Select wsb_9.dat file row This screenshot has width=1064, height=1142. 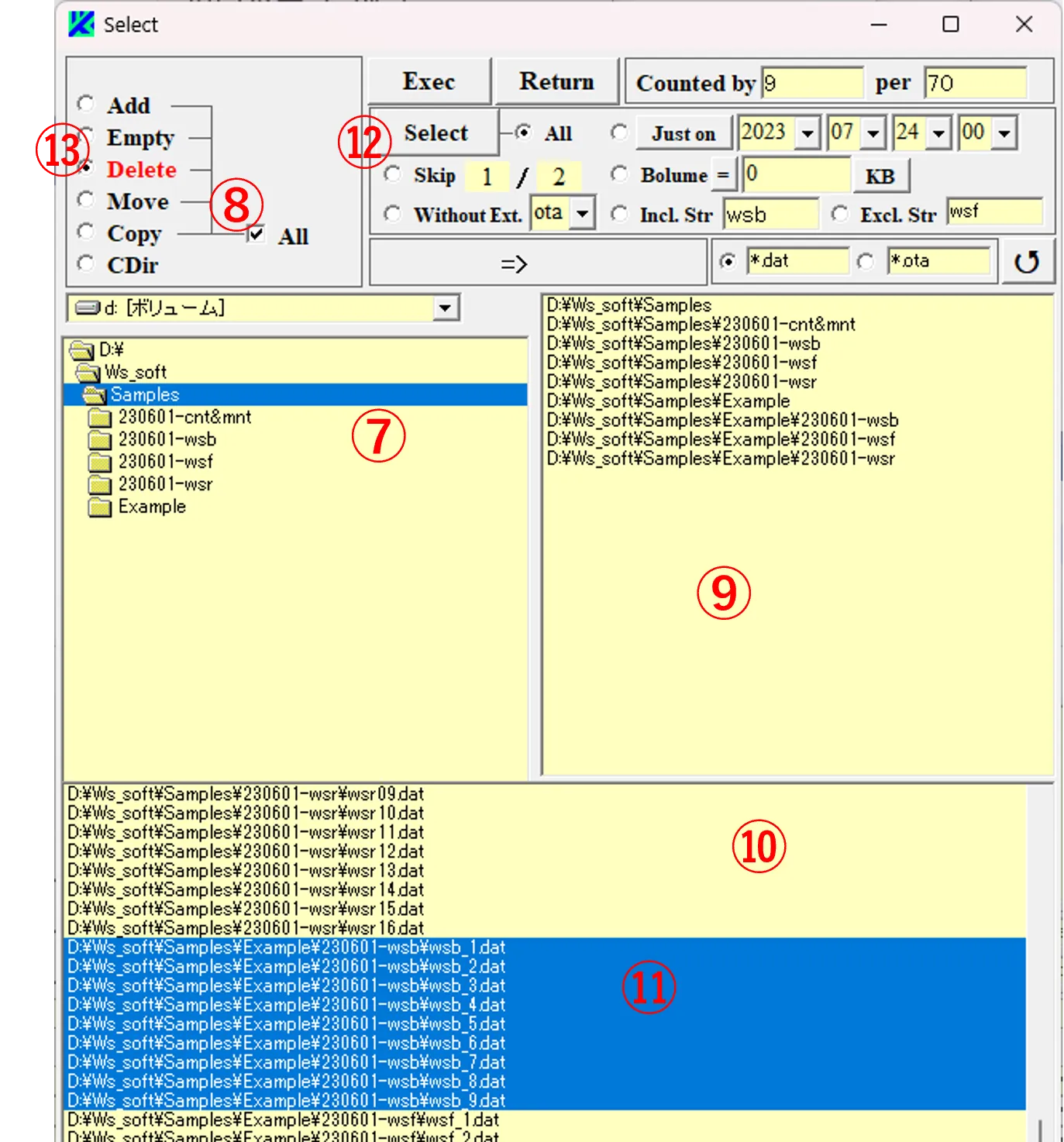coord(545,1101)
